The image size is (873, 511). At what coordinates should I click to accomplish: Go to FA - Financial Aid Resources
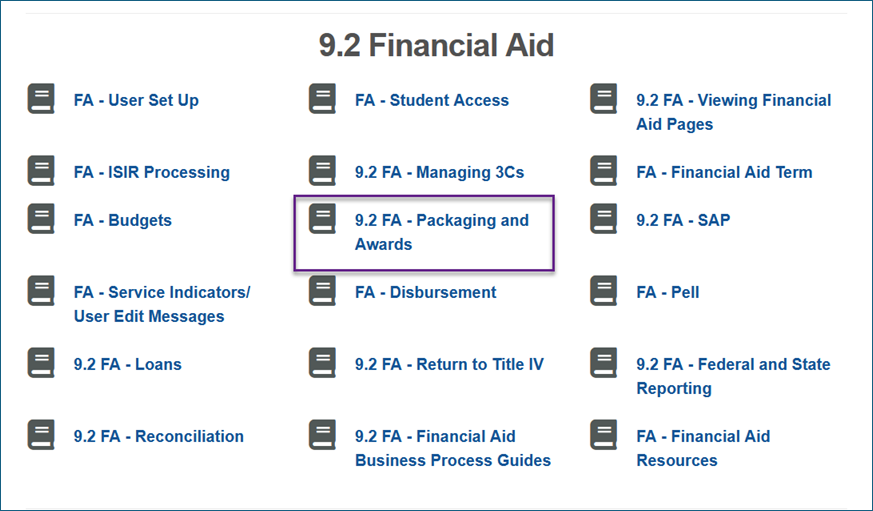point(703,448)
